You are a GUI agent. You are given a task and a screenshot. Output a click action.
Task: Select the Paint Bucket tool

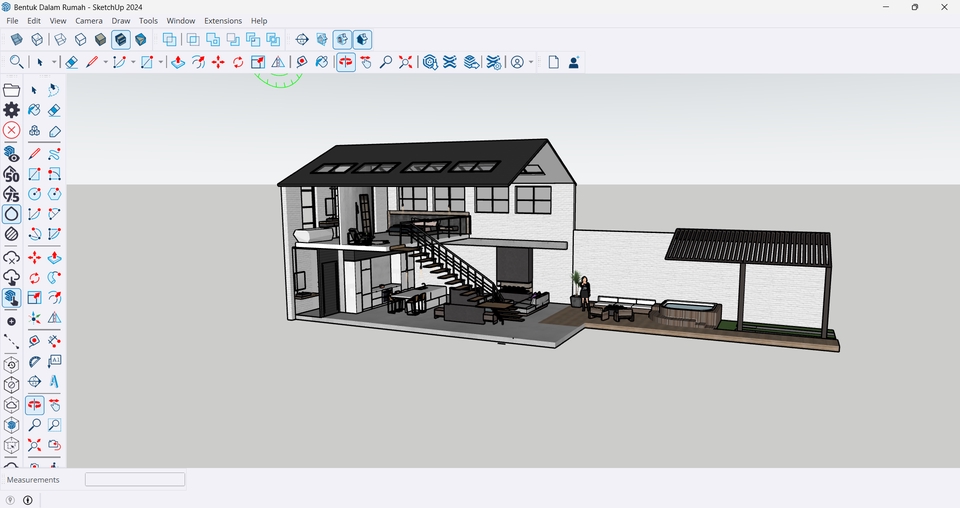click(34, 110)
